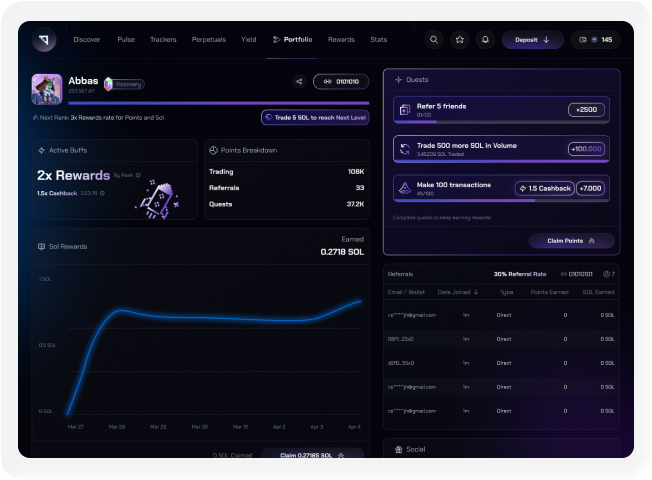Click the star favorites icon
This screenshot has height=480, width=652.
(459, 40)
